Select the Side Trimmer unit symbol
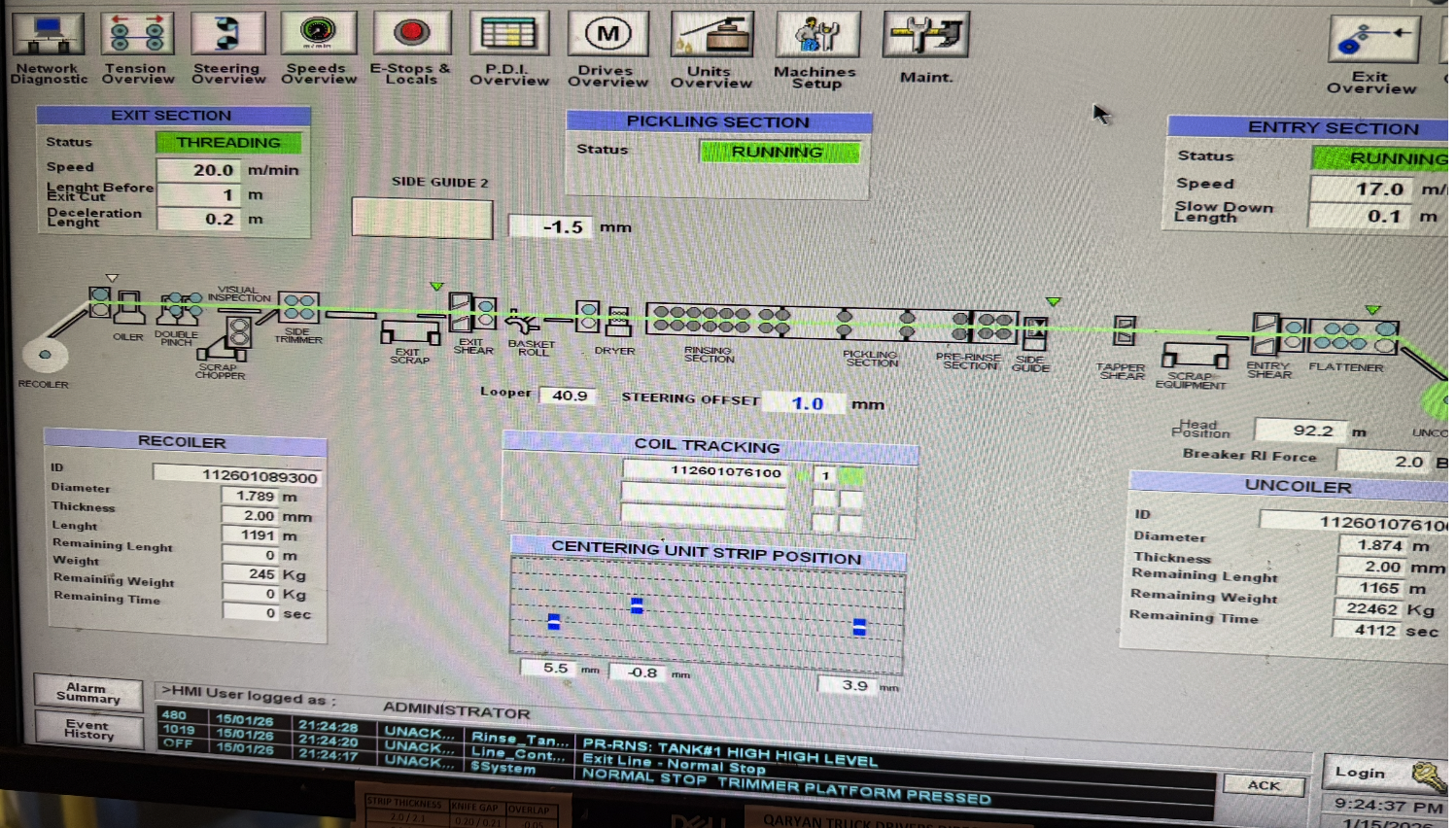 click(x=299, y=308)
